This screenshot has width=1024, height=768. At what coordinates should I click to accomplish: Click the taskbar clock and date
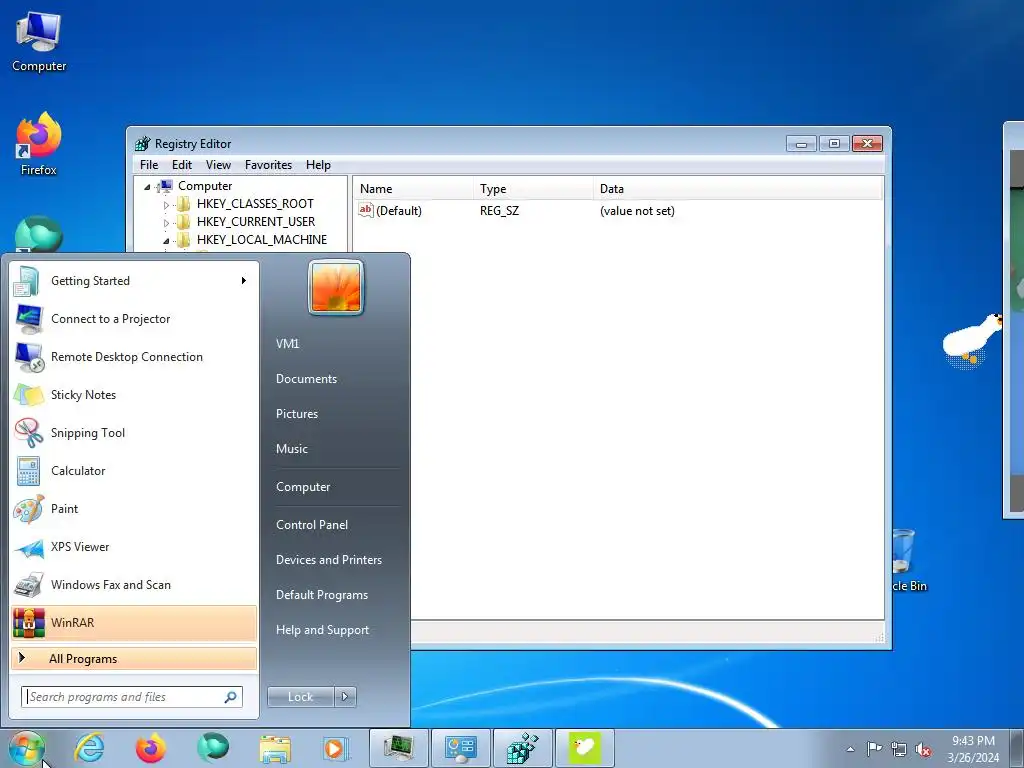pyautogui.click(x=973, y=749)
